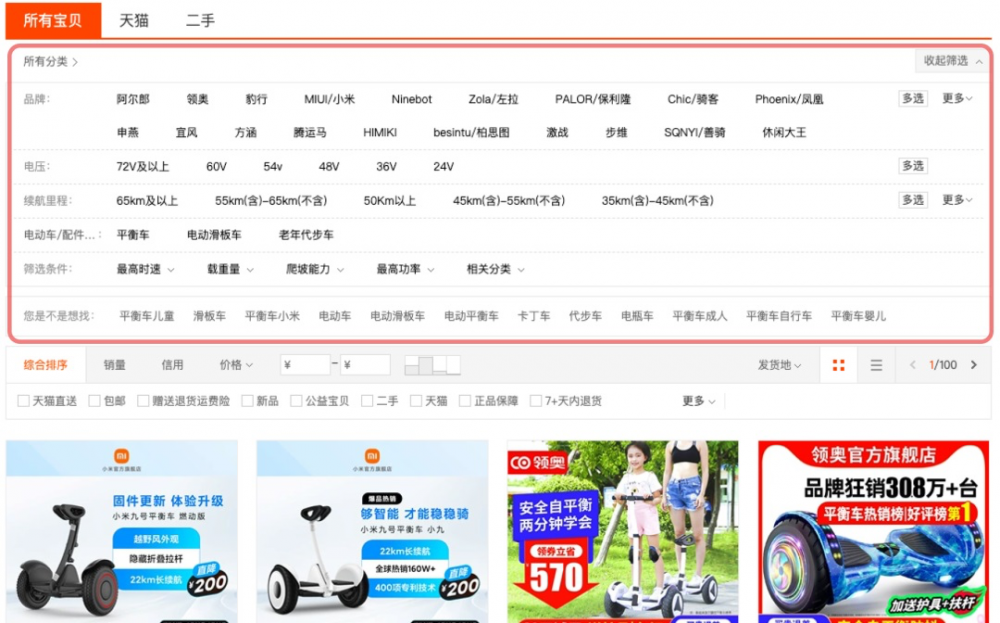Expand the 最高时速 filter dropdown
Screen dimensions: 1000x623
pos(145,269)
